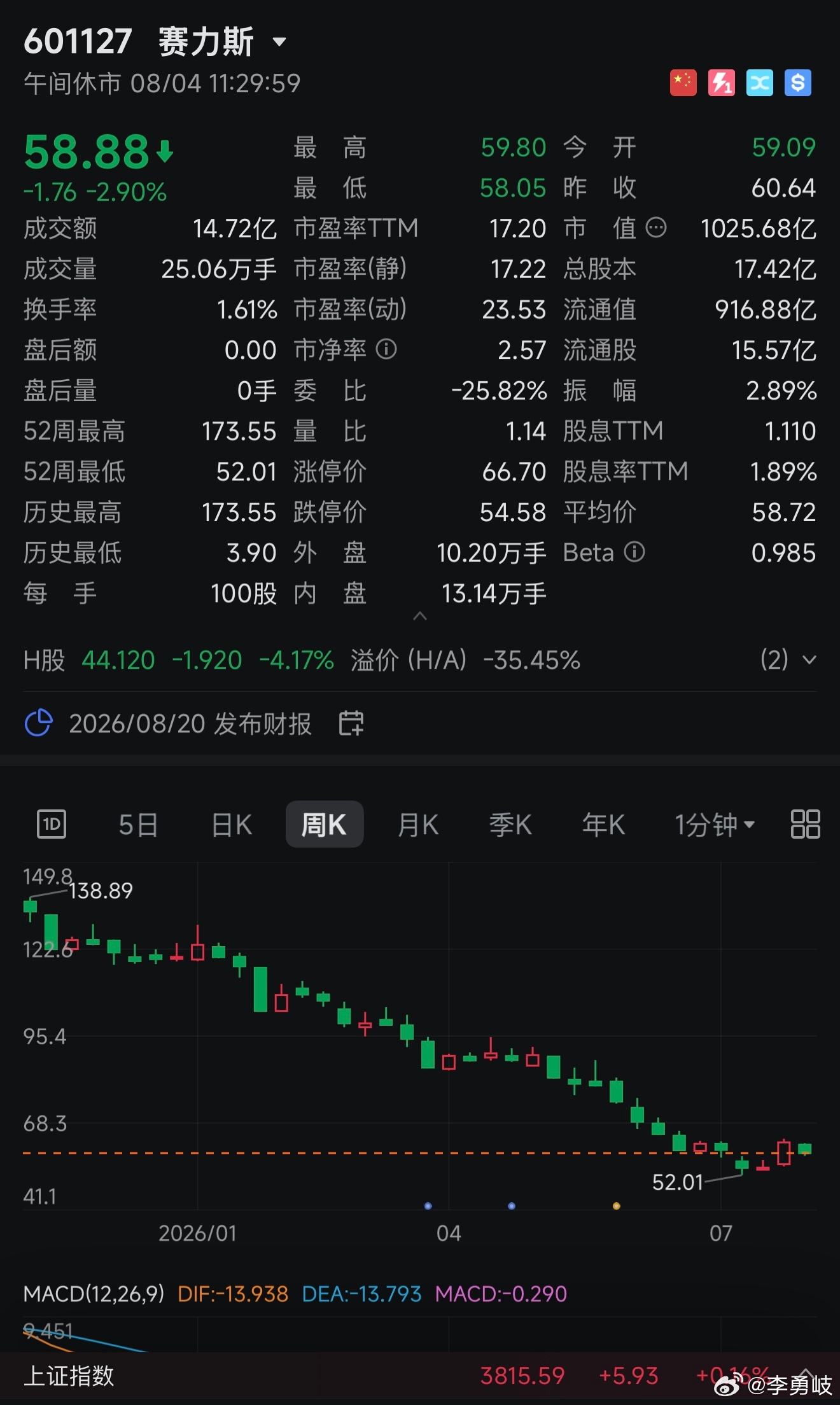Tap the yellow event dot on chart
The width and height of the screenshot is (840, 1405).
point(616,1206)
